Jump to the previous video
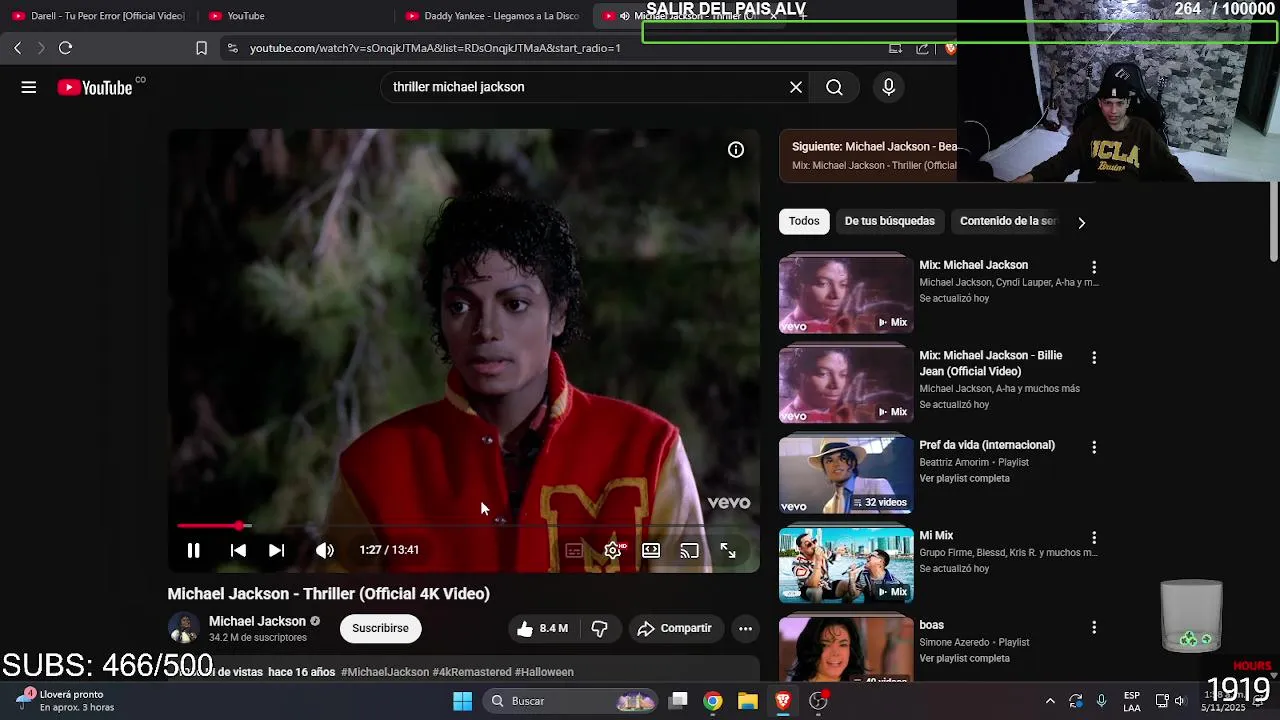Image resolution: width=1280 pixels, height=720 pixels. pos(238,550)
